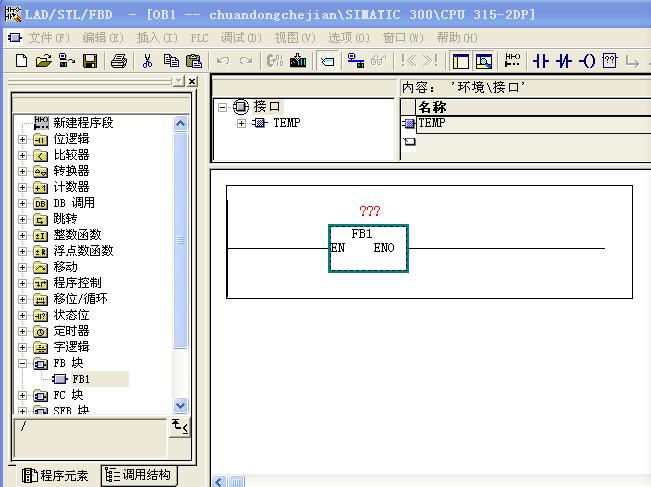The height and width of the screenshot is (487, 651).
Task: Click the Save icon in toolbar
Action: (x=90, y=61)
